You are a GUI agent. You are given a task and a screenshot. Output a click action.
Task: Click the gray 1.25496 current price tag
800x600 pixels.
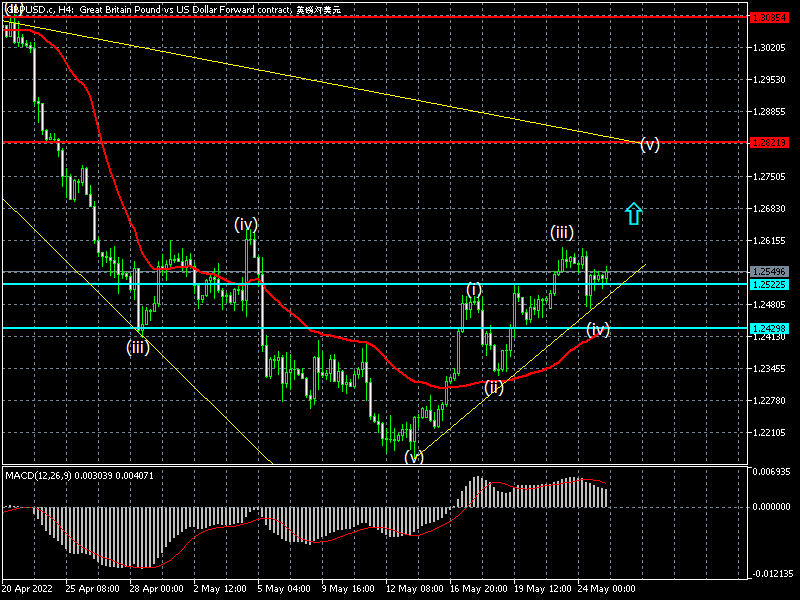coord(769,272)
